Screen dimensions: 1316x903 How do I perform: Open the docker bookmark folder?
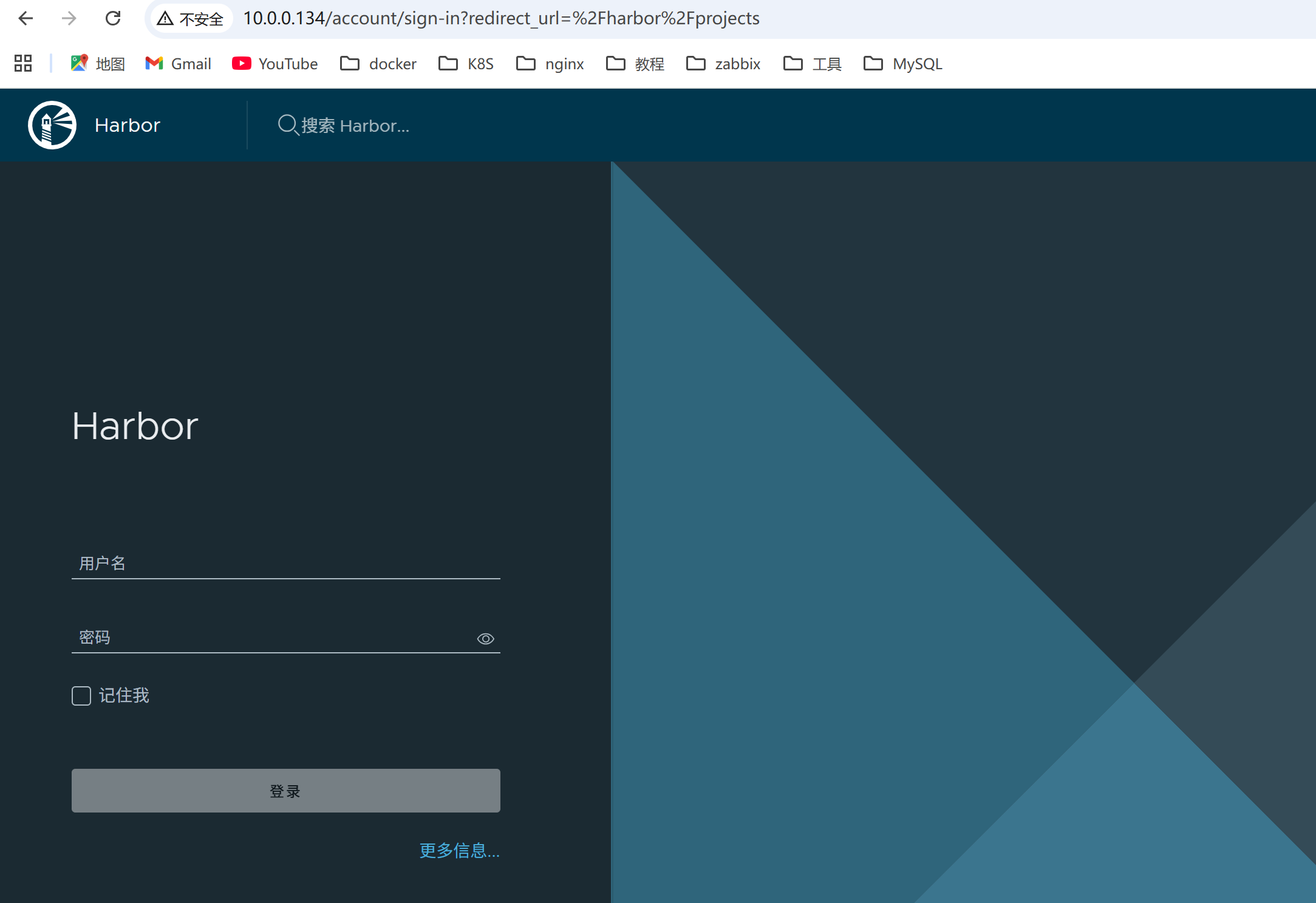[378, 63]
